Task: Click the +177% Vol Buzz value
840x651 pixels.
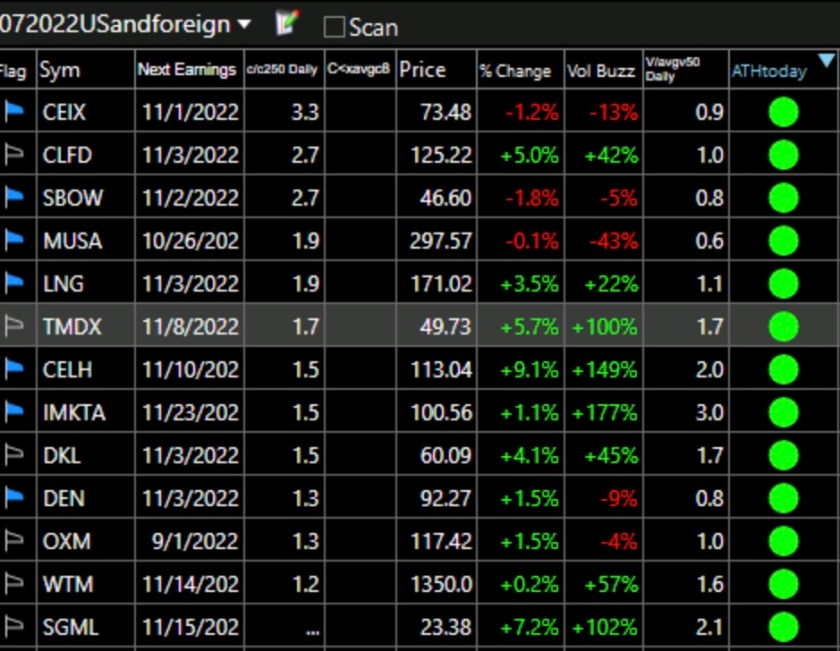Action: pos(605,412)
